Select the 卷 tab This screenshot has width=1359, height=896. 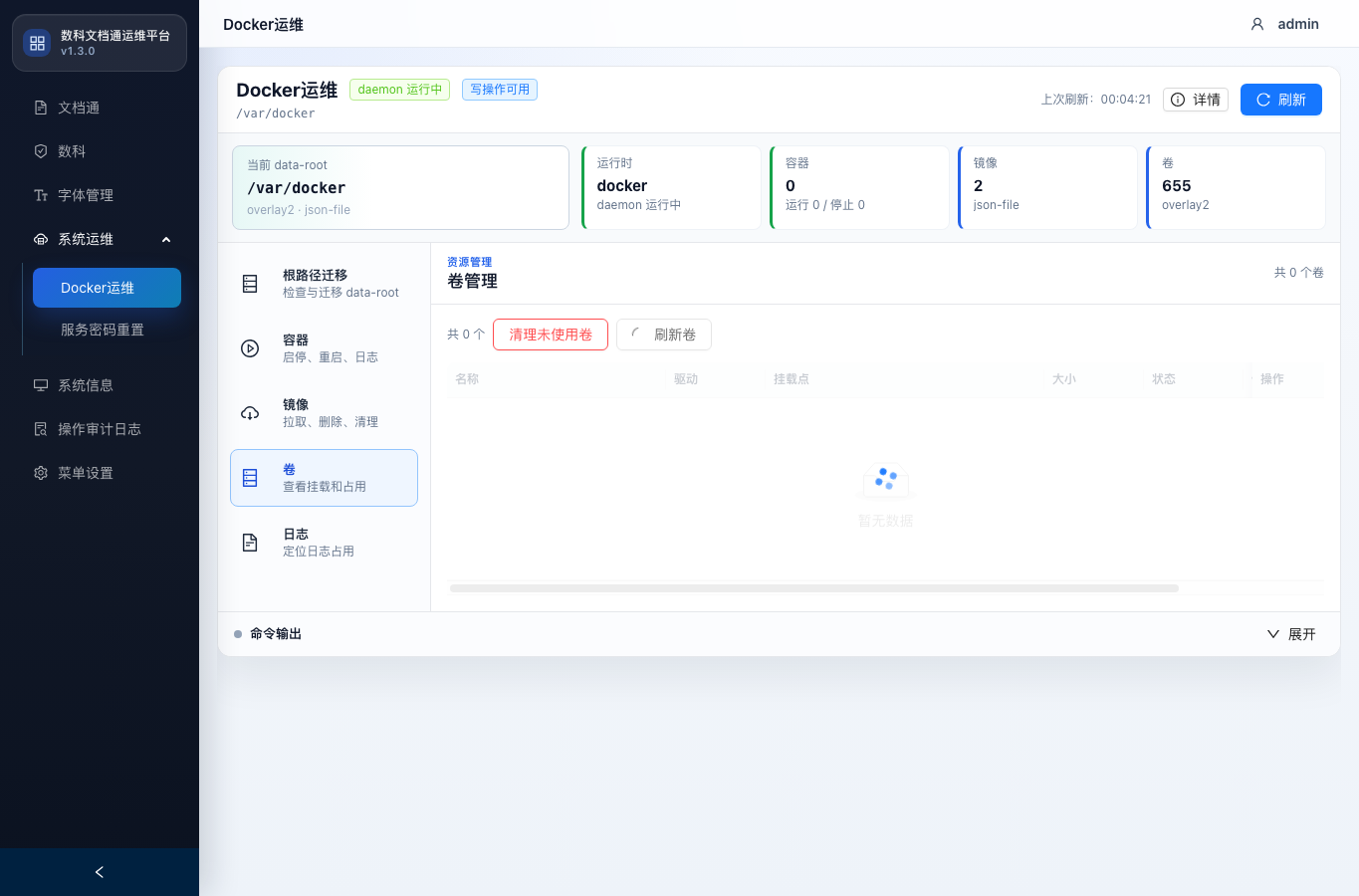click(x=324, y=478)
